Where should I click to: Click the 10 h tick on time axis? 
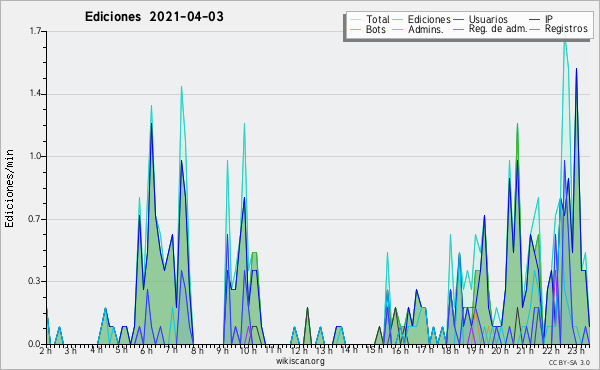point(248,350)
